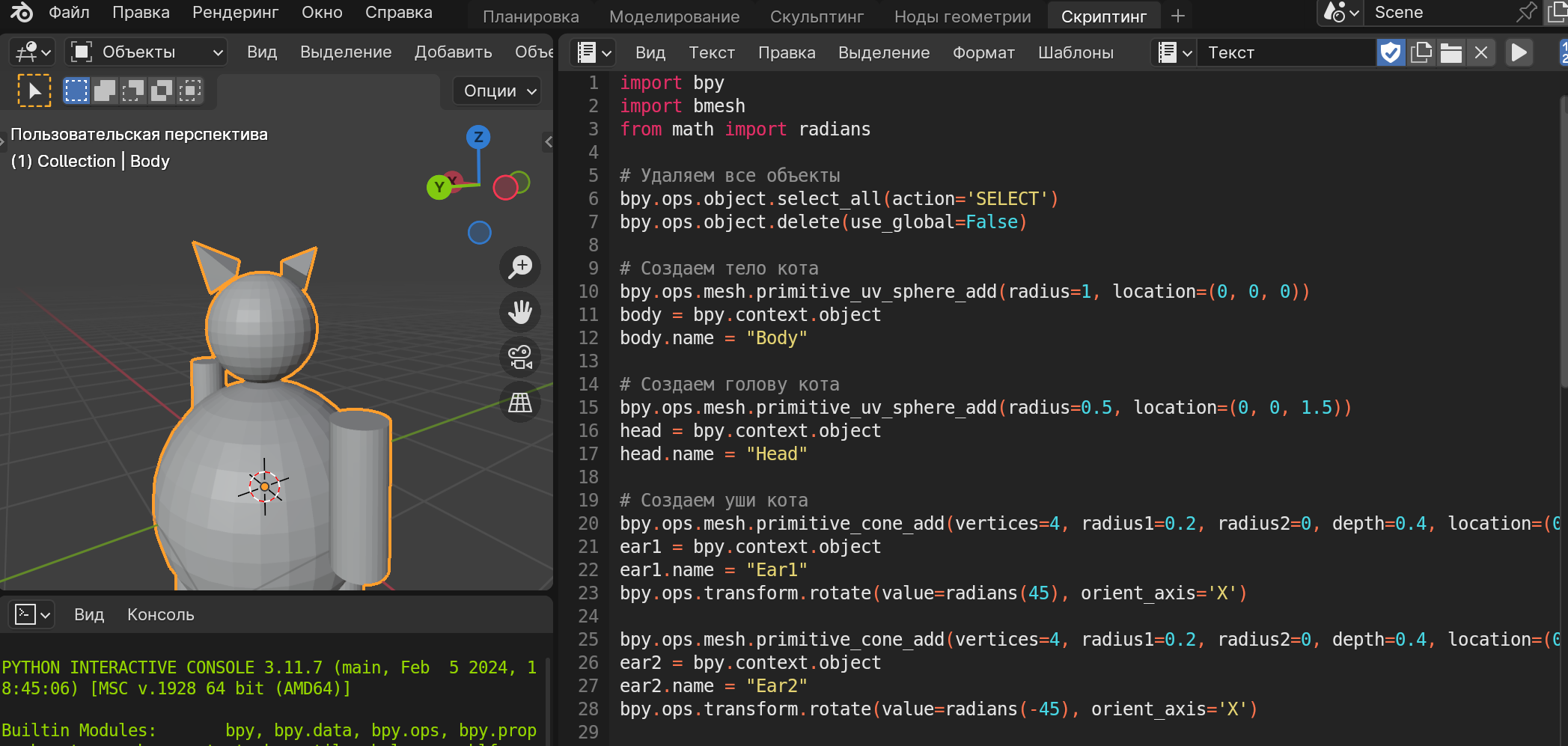Click the Консоль menu button
Image resolution: width=1568 pixels, height=746 pixels.
pyautogui.click(x=160, y=614)
